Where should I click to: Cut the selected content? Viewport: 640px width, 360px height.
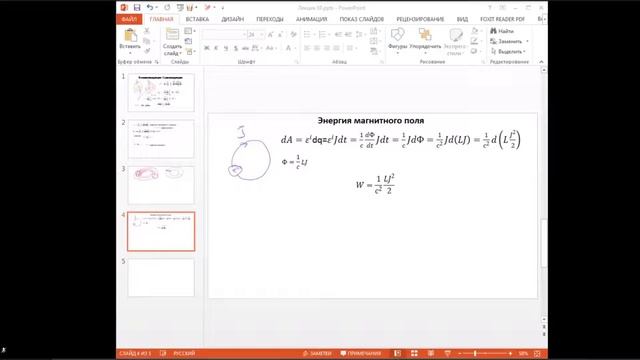147,31
